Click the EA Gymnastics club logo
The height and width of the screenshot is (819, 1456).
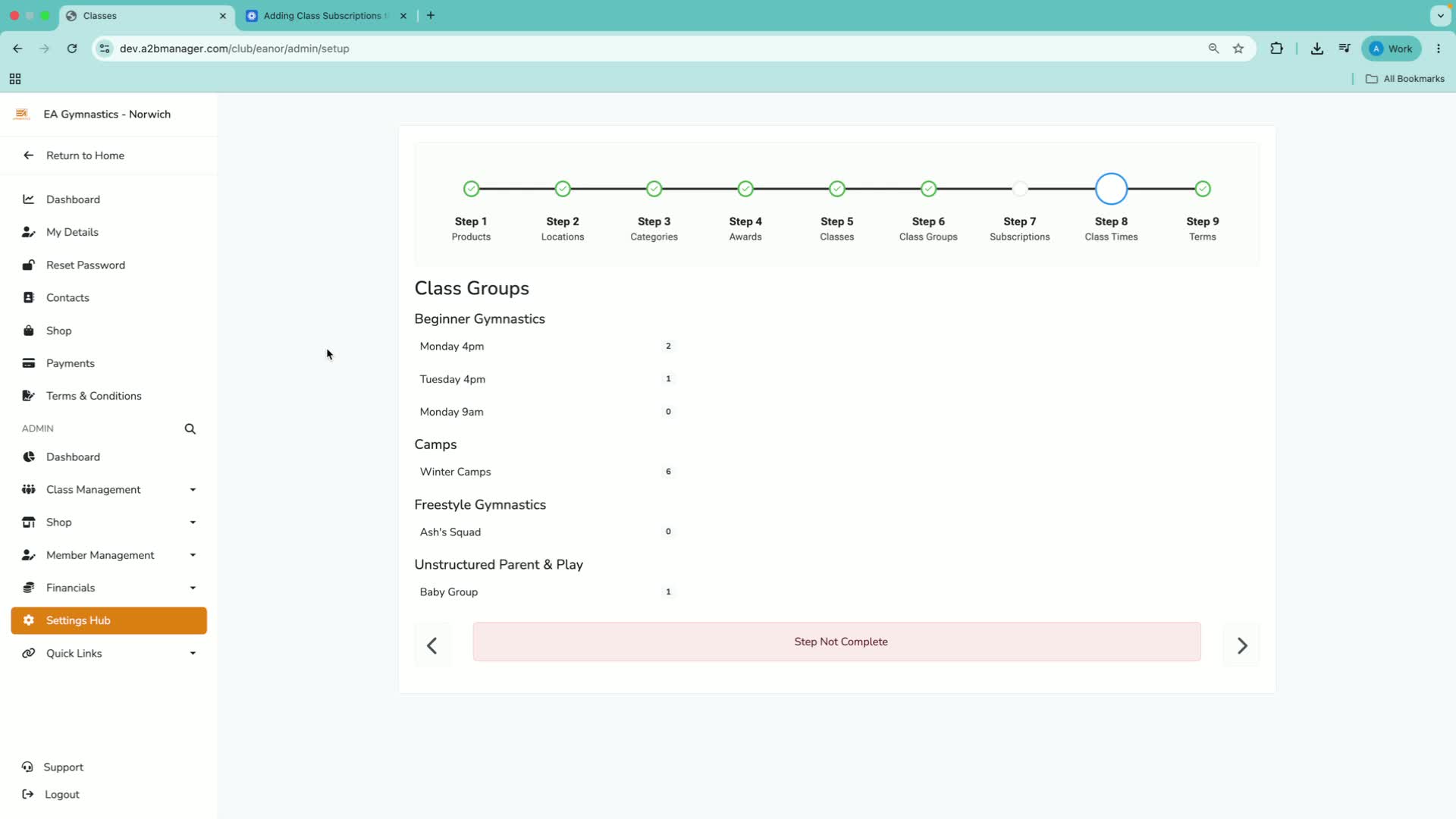click(x=21, y=114)
